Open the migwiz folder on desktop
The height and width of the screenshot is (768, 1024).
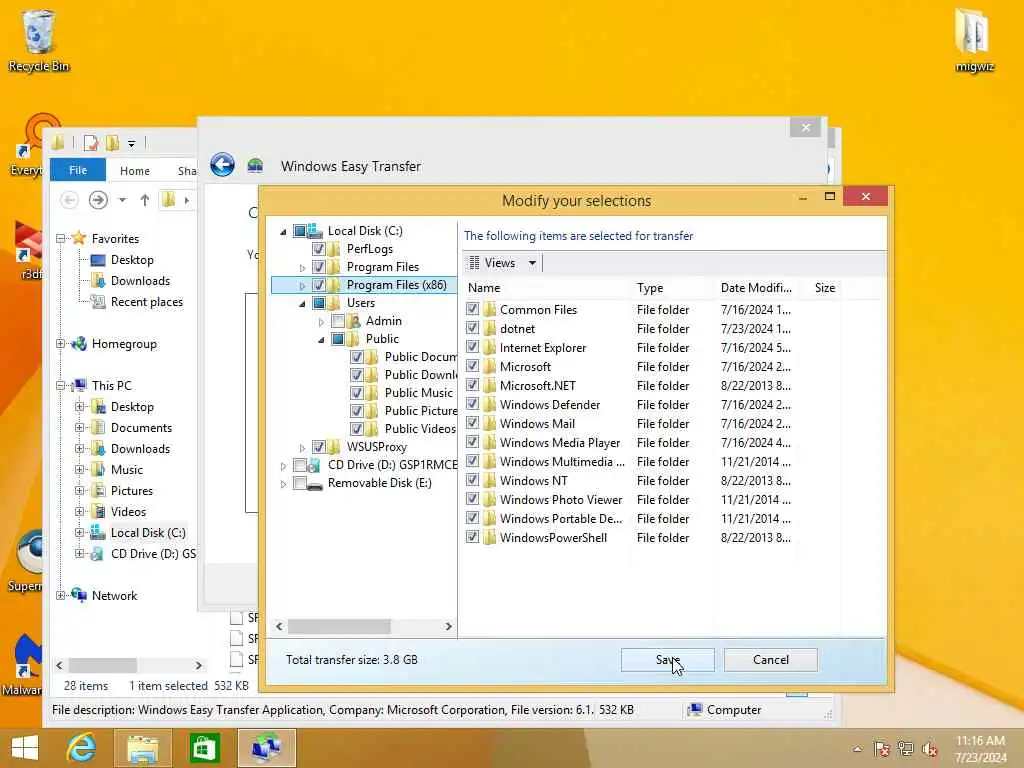coord(974,39)
